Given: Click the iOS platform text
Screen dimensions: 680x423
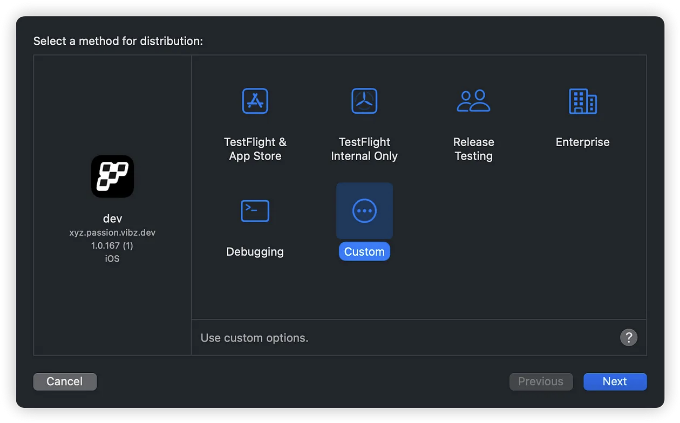Looking at the screenshot, I should 112,259.
